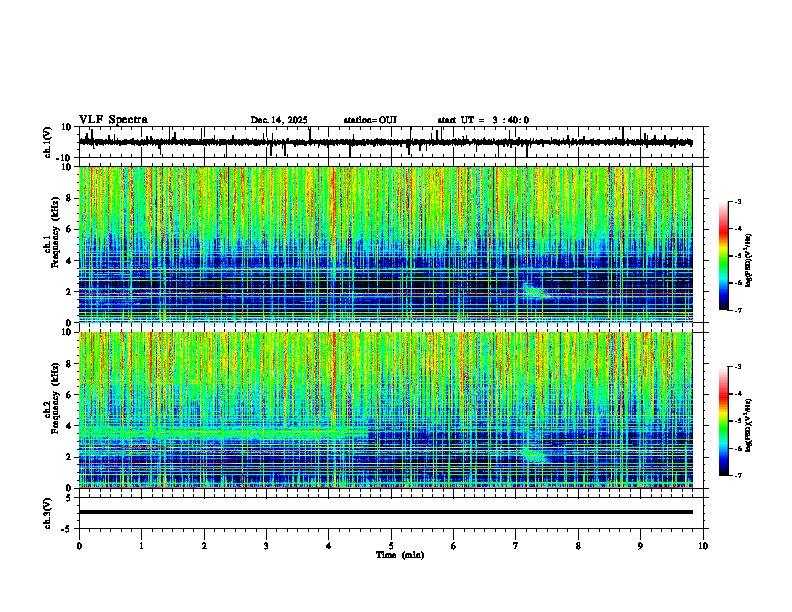Click the ch.1 voltage waveform trace
Image resolution: width=792 pixels, height=612 pixels.
coord(385,142)
